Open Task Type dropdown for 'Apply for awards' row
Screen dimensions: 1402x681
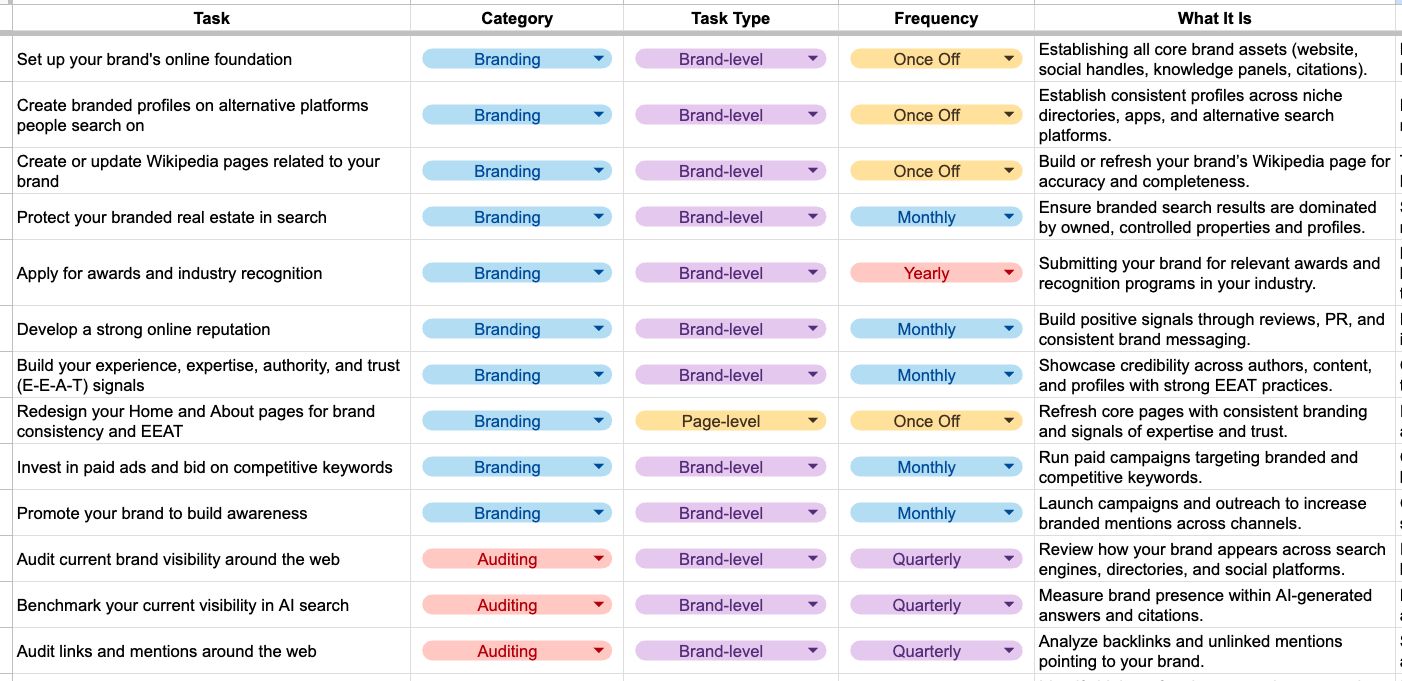[x=813, y=273]
